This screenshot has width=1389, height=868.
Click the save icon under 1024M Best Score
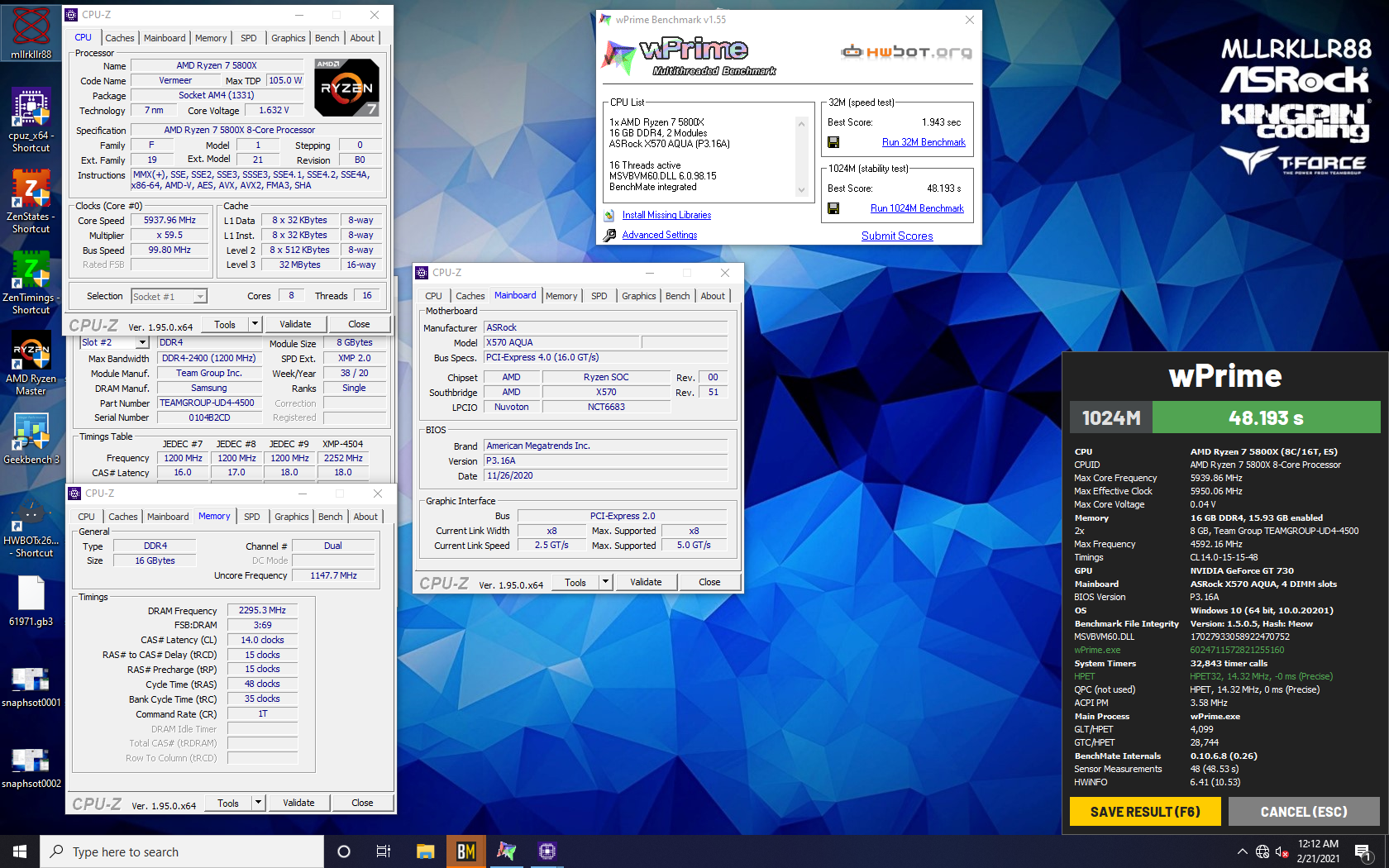[x=833, y=208]
